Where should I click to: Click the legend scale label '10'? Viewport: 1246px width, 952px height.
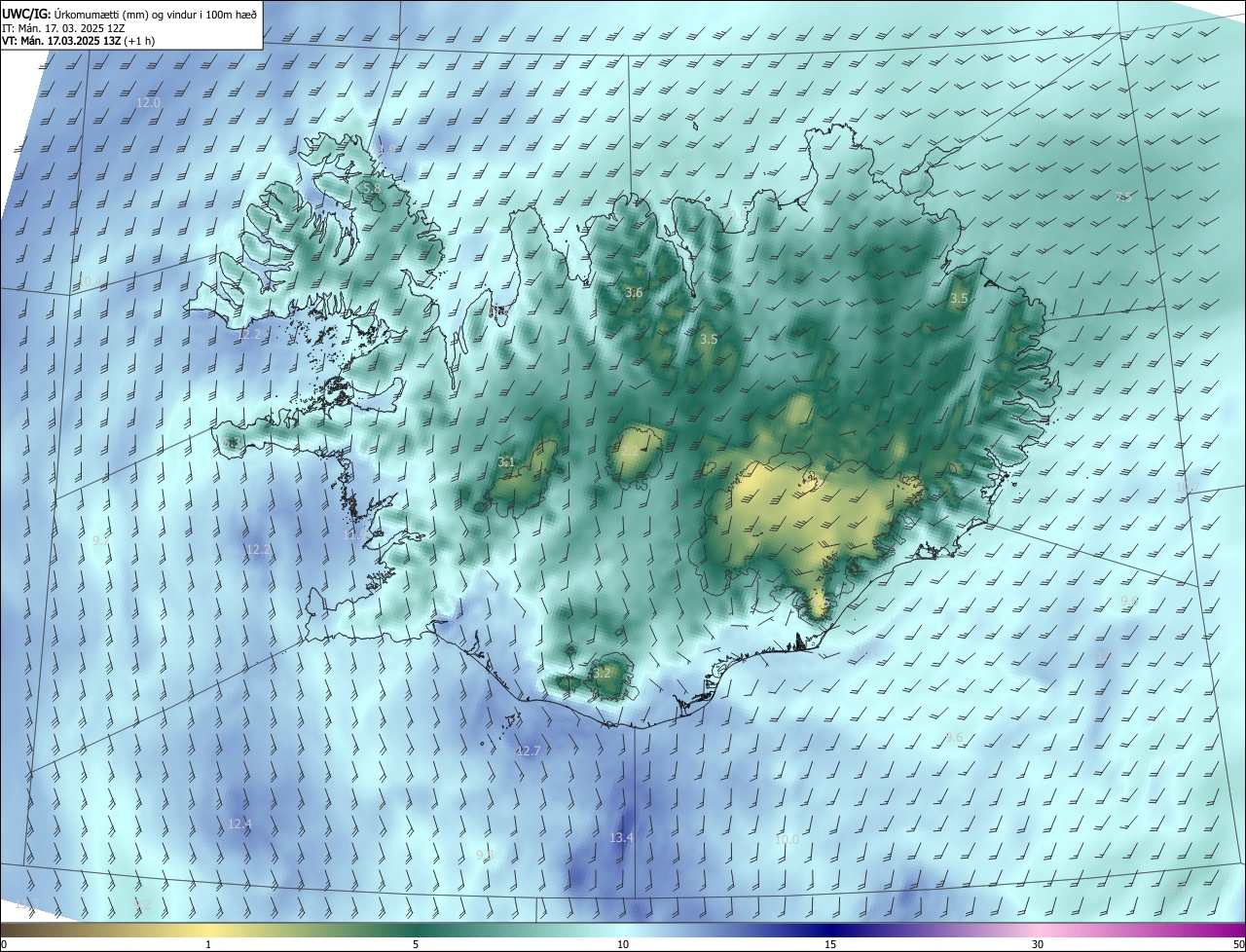point(623,945)
